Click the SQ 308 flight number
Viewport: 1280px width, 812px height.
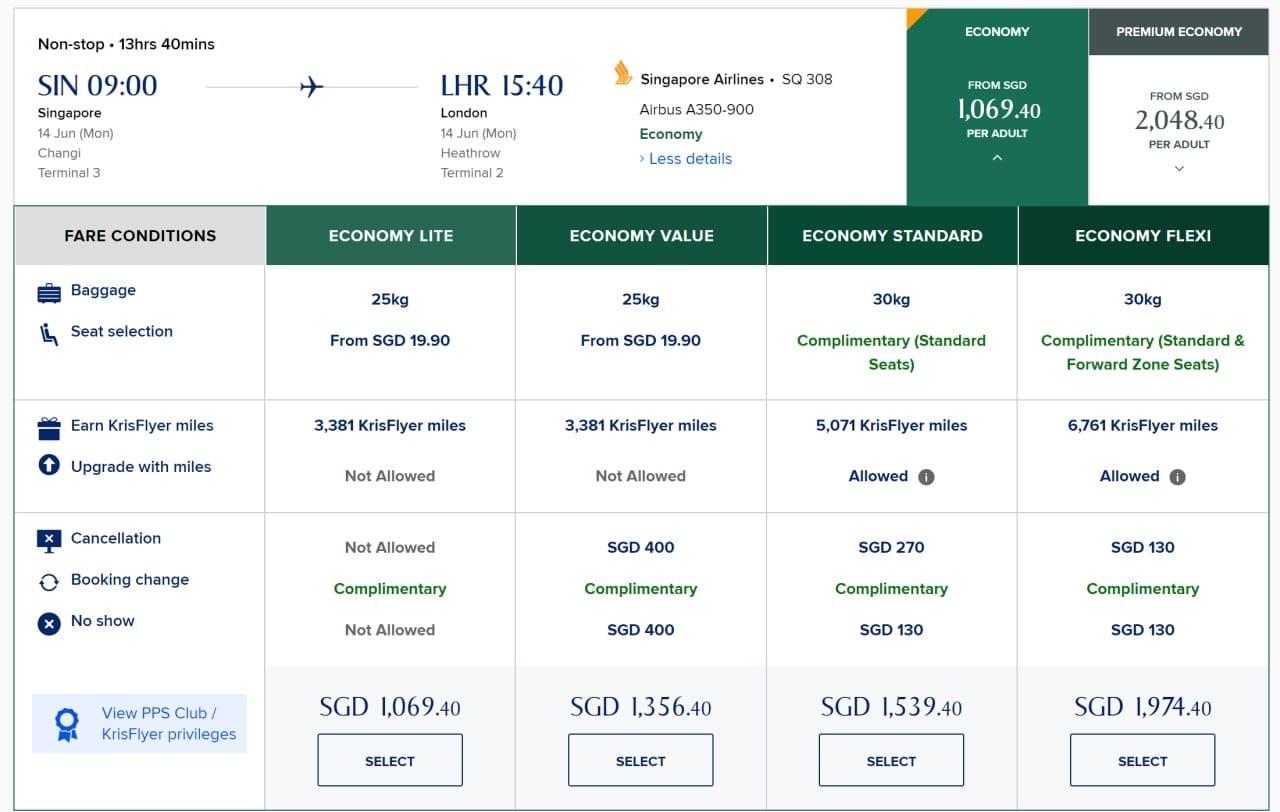[807, 79]
